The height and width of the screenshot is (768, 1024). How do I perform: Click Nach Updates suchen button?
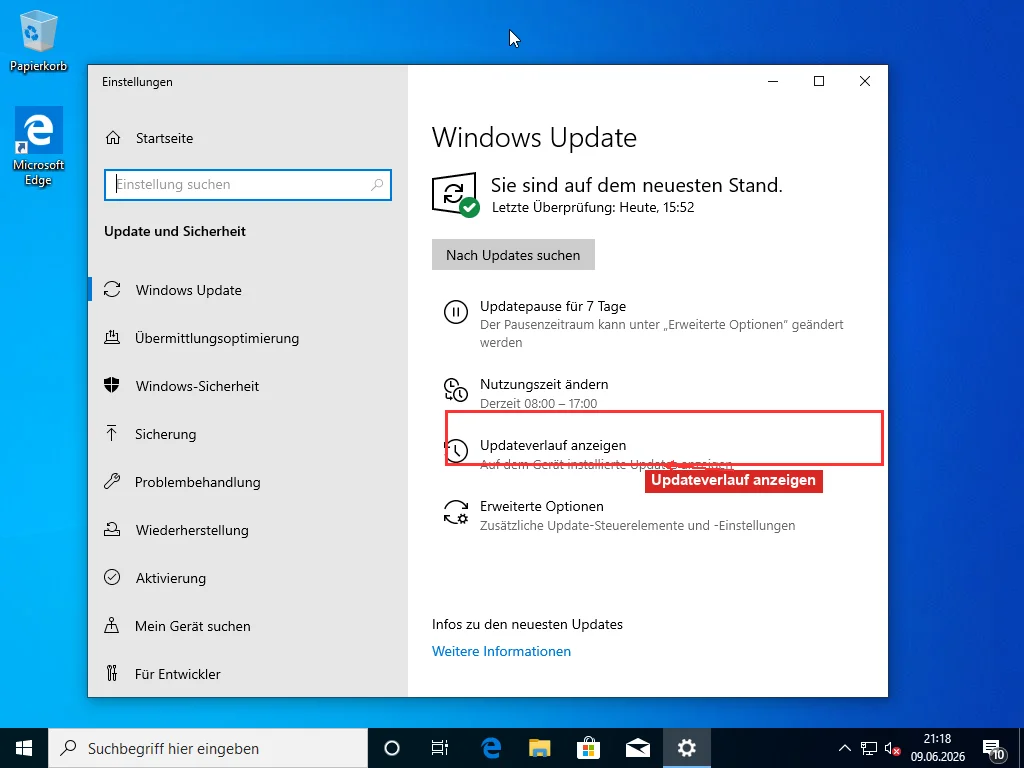(x=513, y=255)
